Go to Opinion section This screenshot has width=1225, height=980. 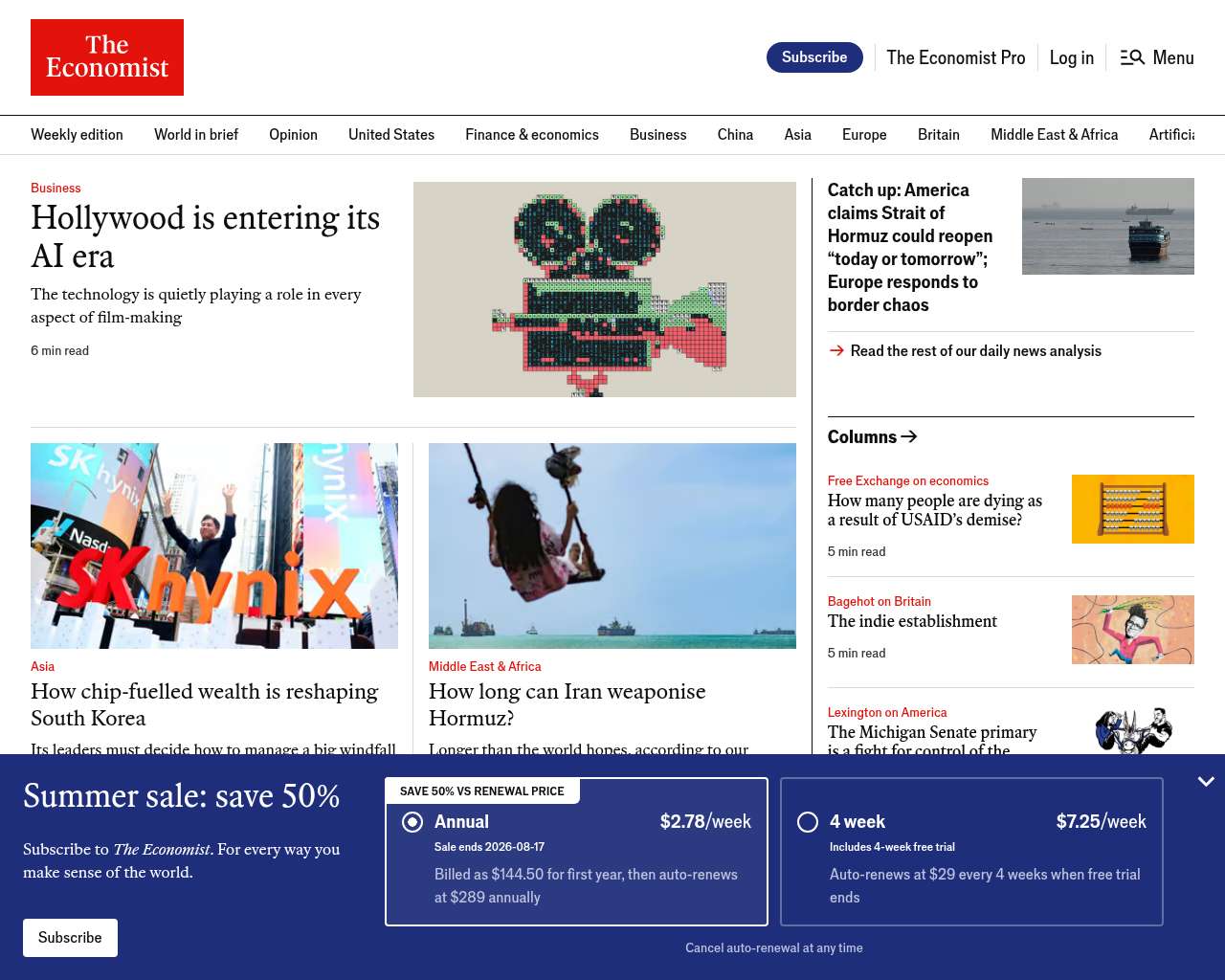pyautogui.click(x=293, y=135)
